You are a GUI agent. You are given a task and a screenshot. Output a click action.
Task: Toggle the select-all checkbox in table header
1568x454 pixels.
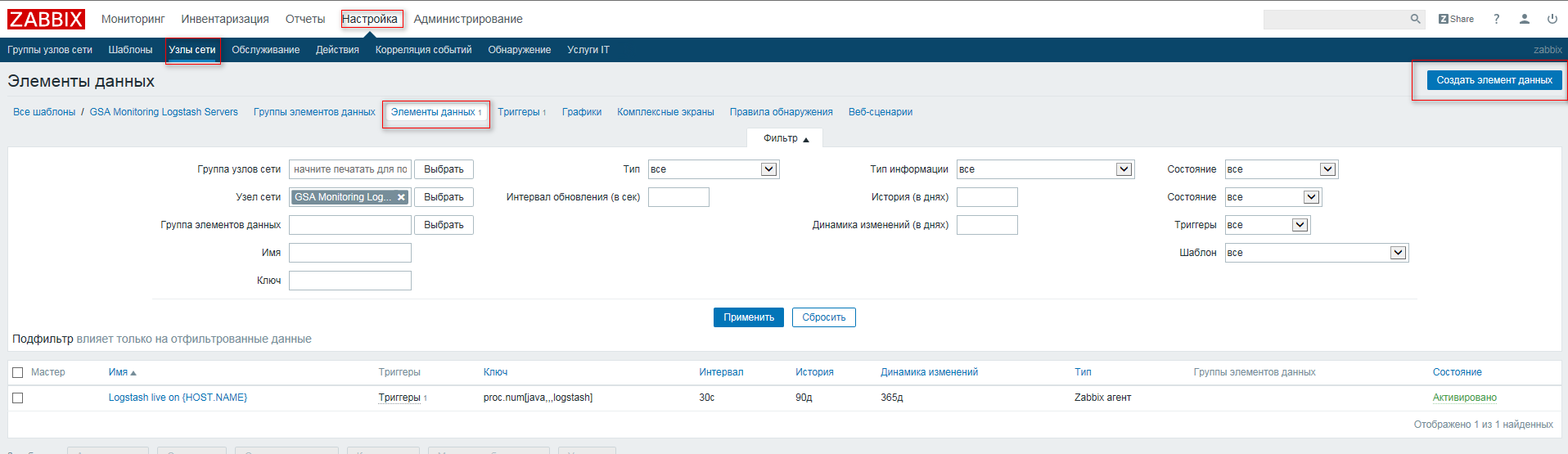pos(18,373)
